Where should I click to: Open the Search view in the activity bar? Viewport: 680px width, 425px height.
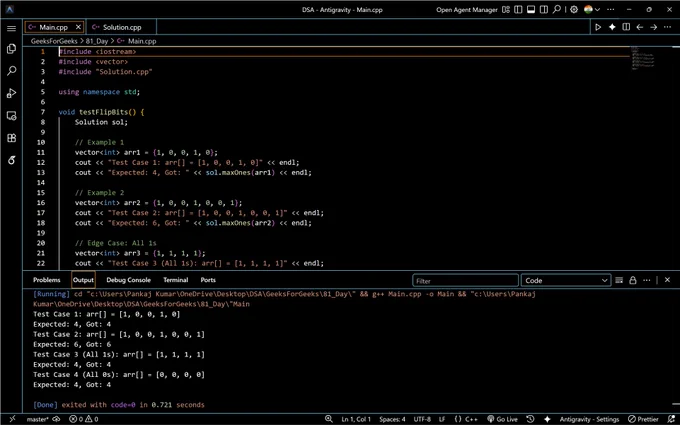(x=12, y=71)
